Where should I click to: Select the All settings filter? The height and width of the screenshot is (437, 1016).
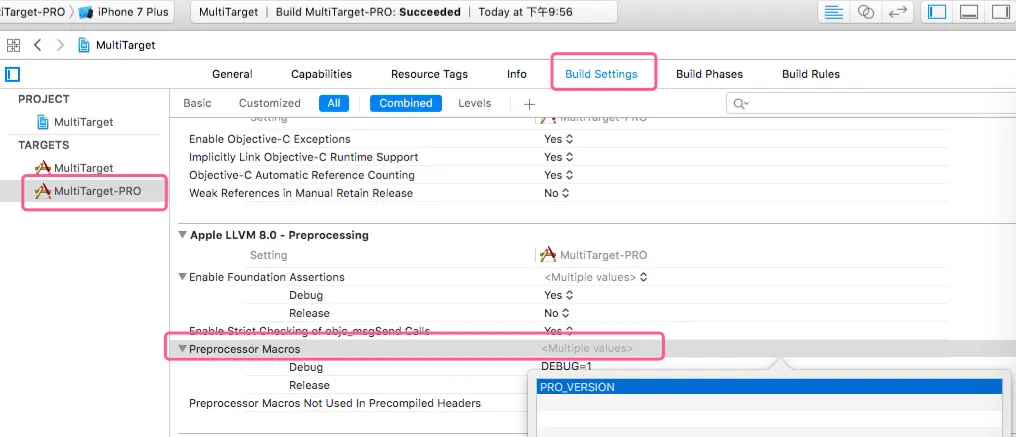tap(334, 103)
